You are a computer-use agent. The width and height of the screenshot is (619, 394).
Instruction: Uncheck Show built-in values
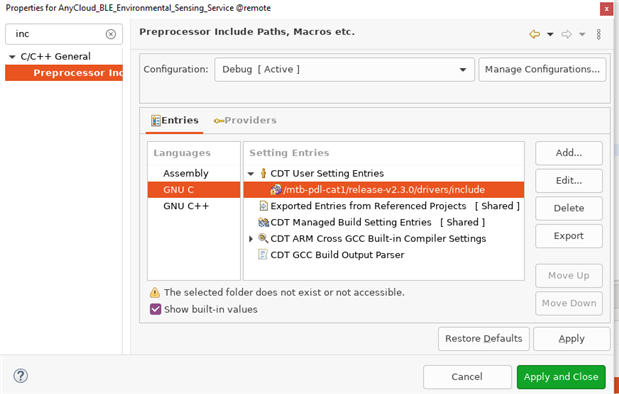point(156,309)
